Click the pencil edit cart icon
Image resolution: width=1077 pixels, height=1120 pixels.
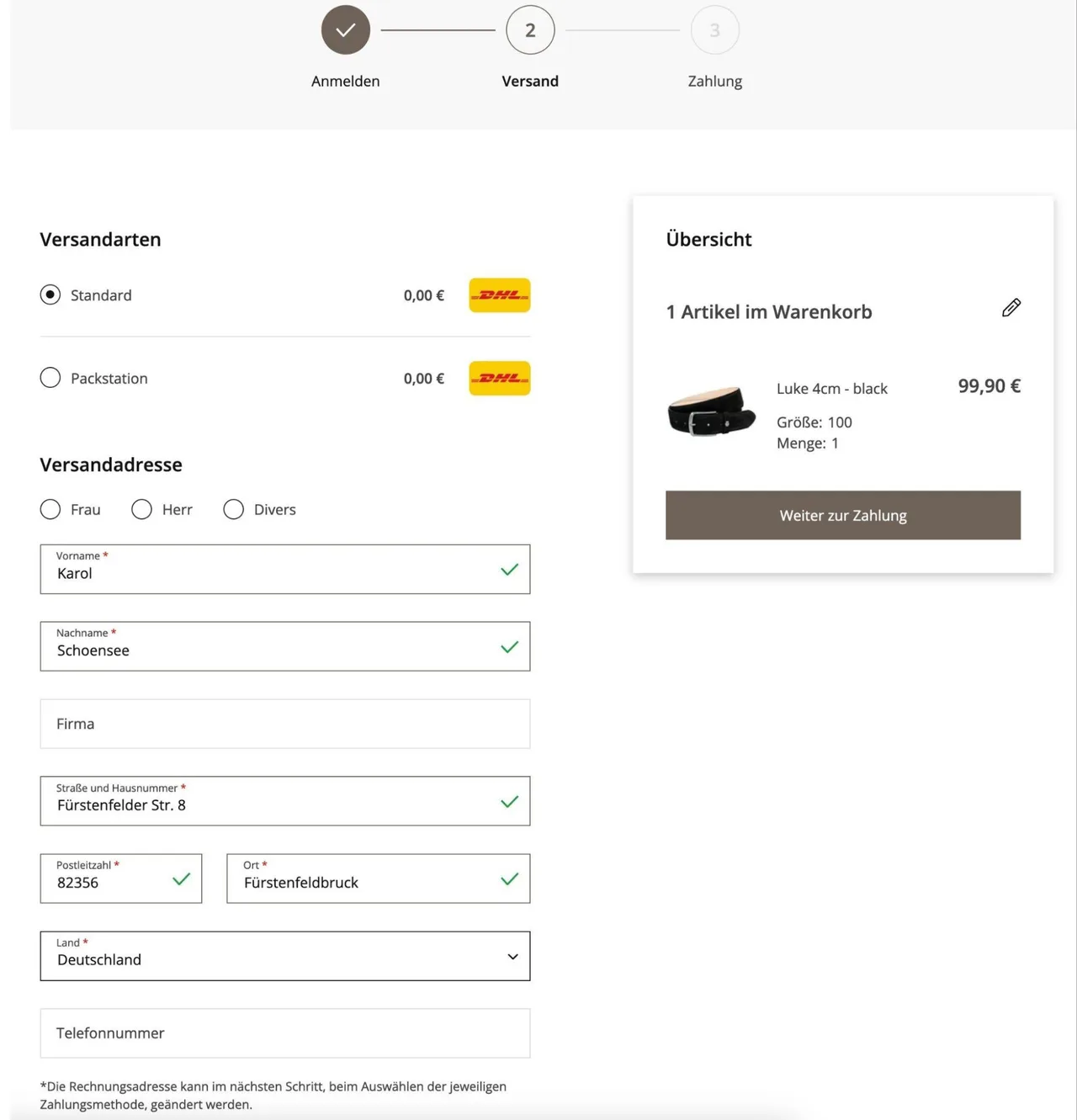1011,308
